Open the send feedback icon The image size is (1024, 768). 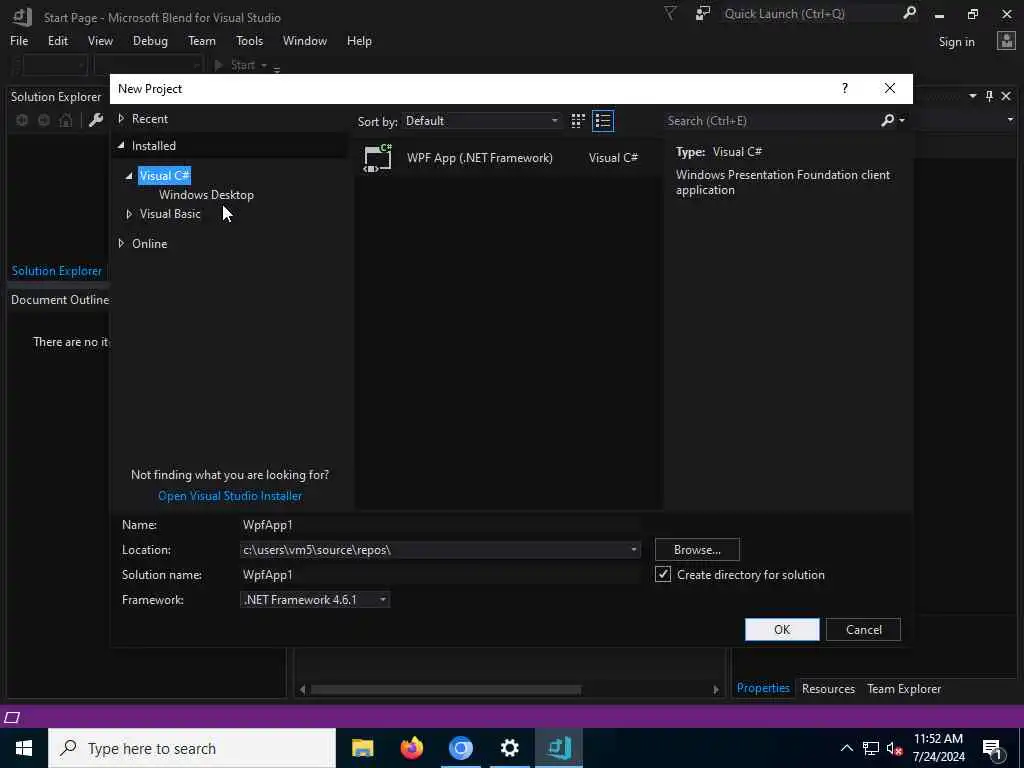click(x=703, y=13)
